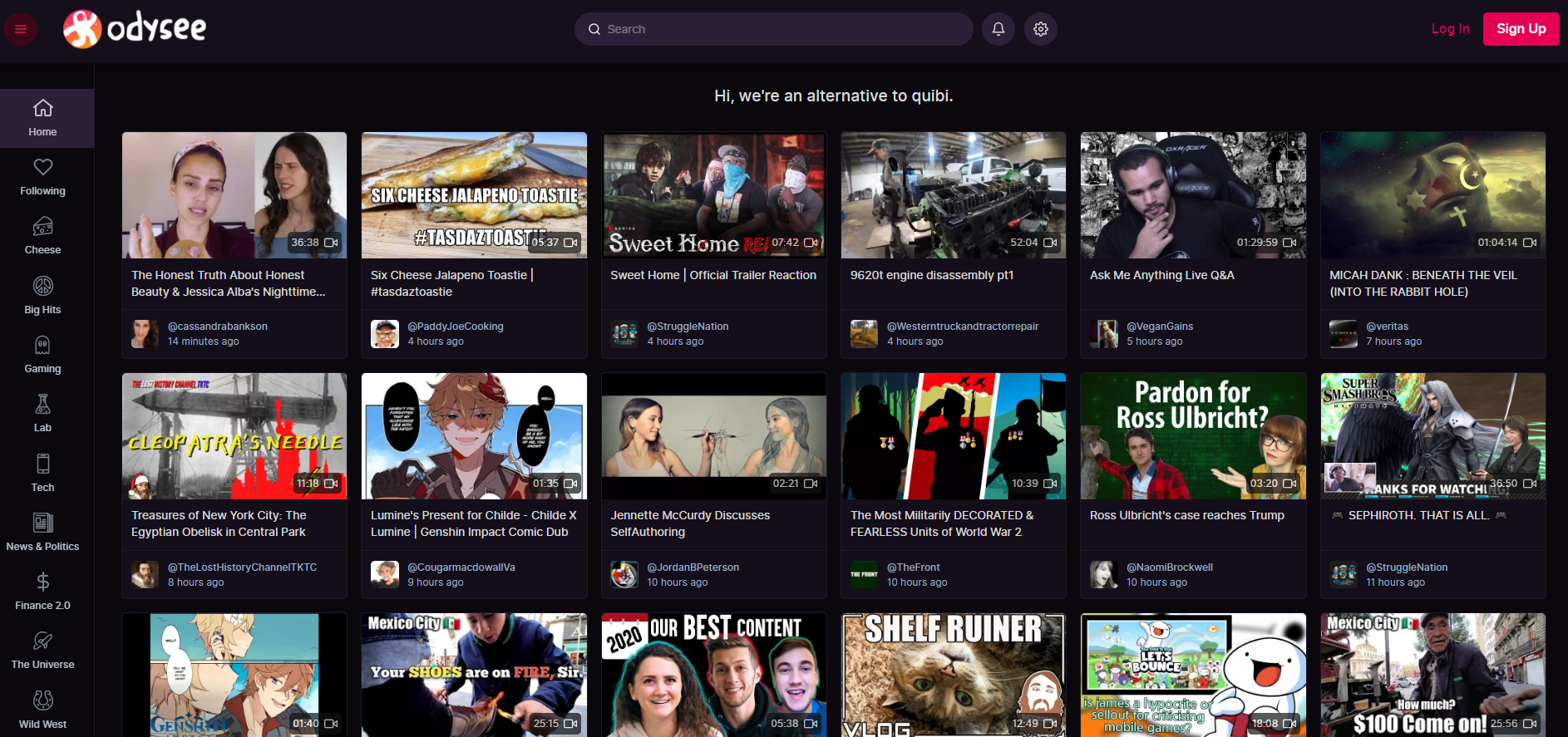Open the @NaomiBrockwell channel name link

point(1170,567)
